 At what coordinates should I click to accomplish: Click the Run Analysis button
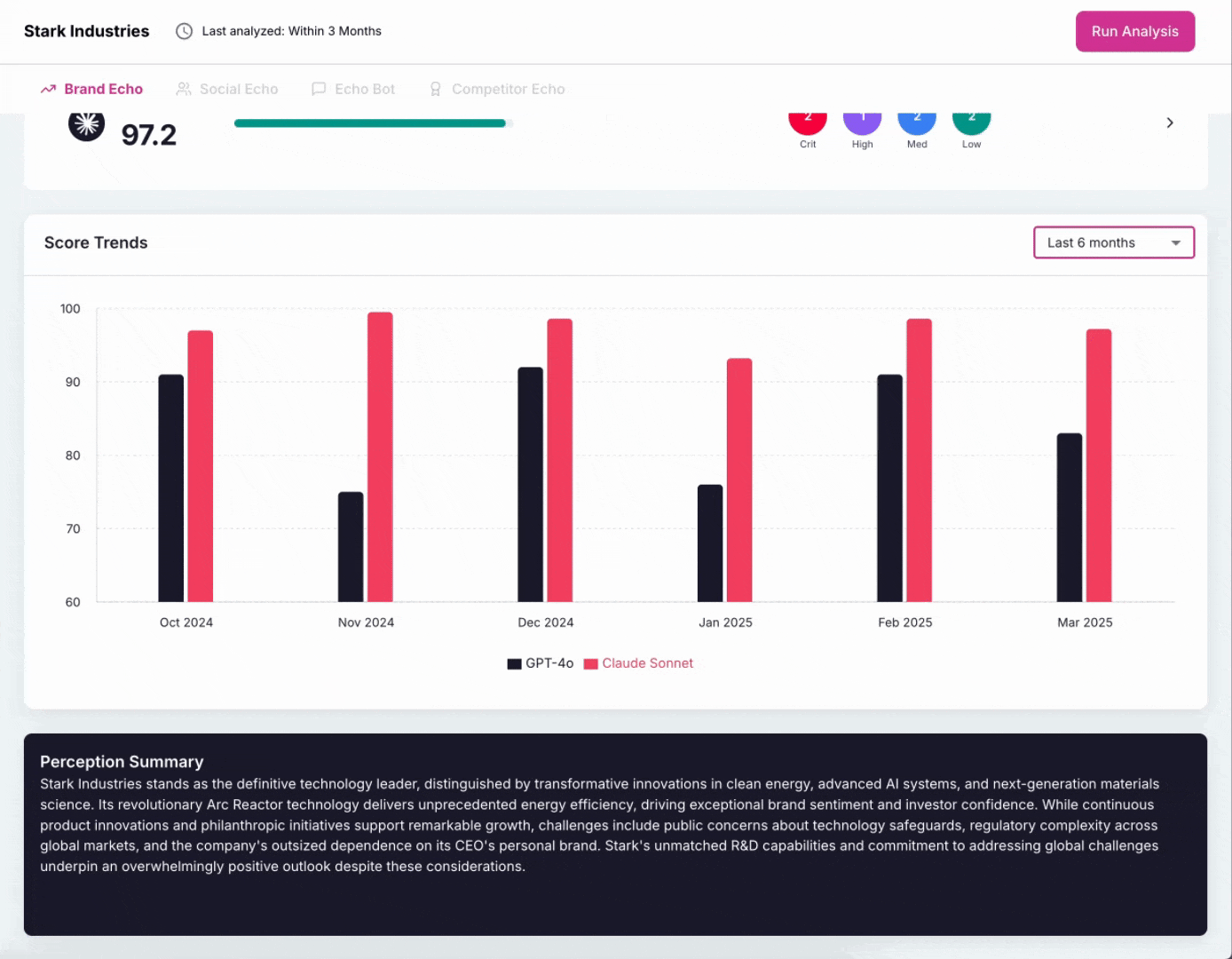tap(1134, 31)
